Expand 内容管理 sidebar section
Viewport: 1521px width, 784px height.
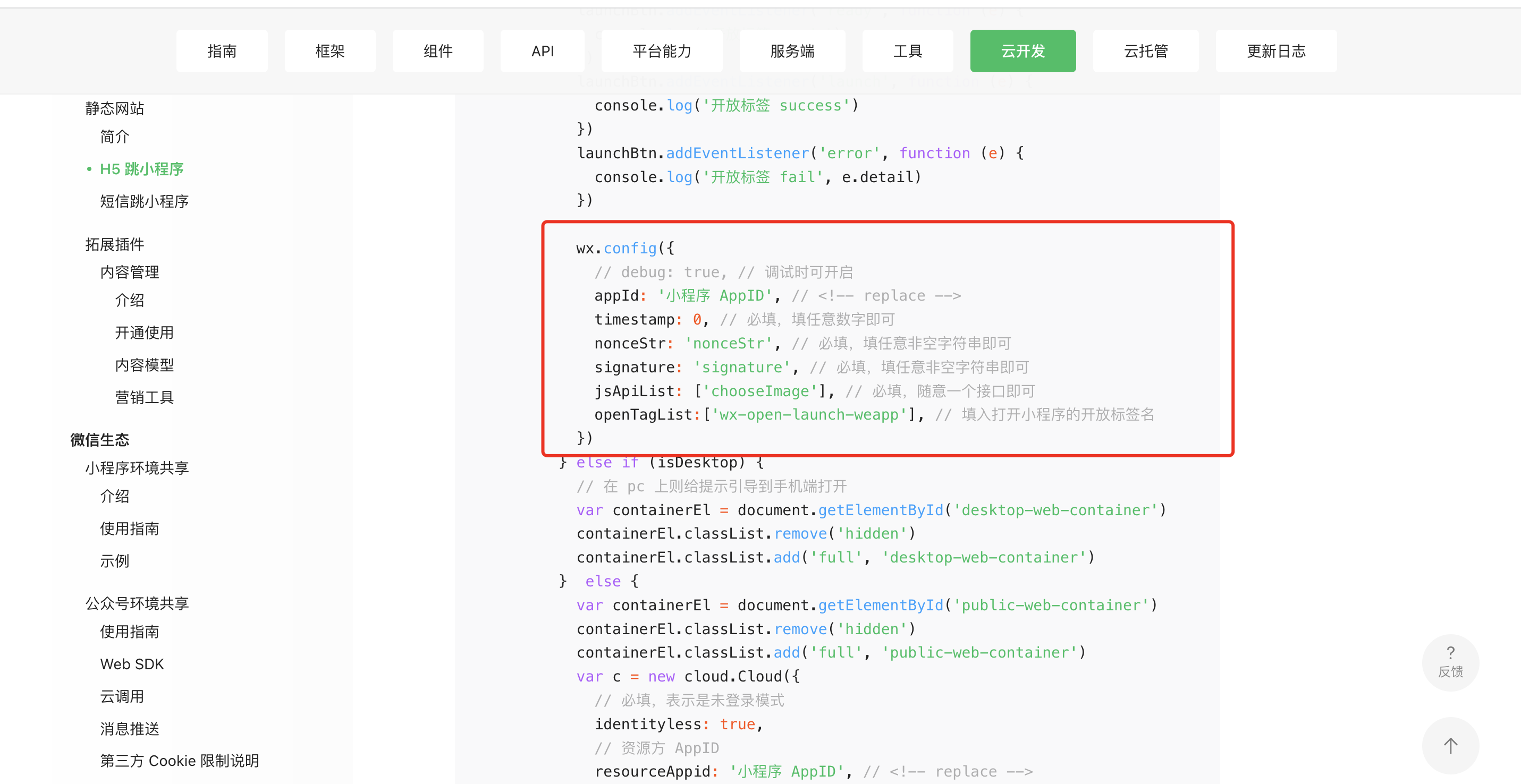[129, 272]
